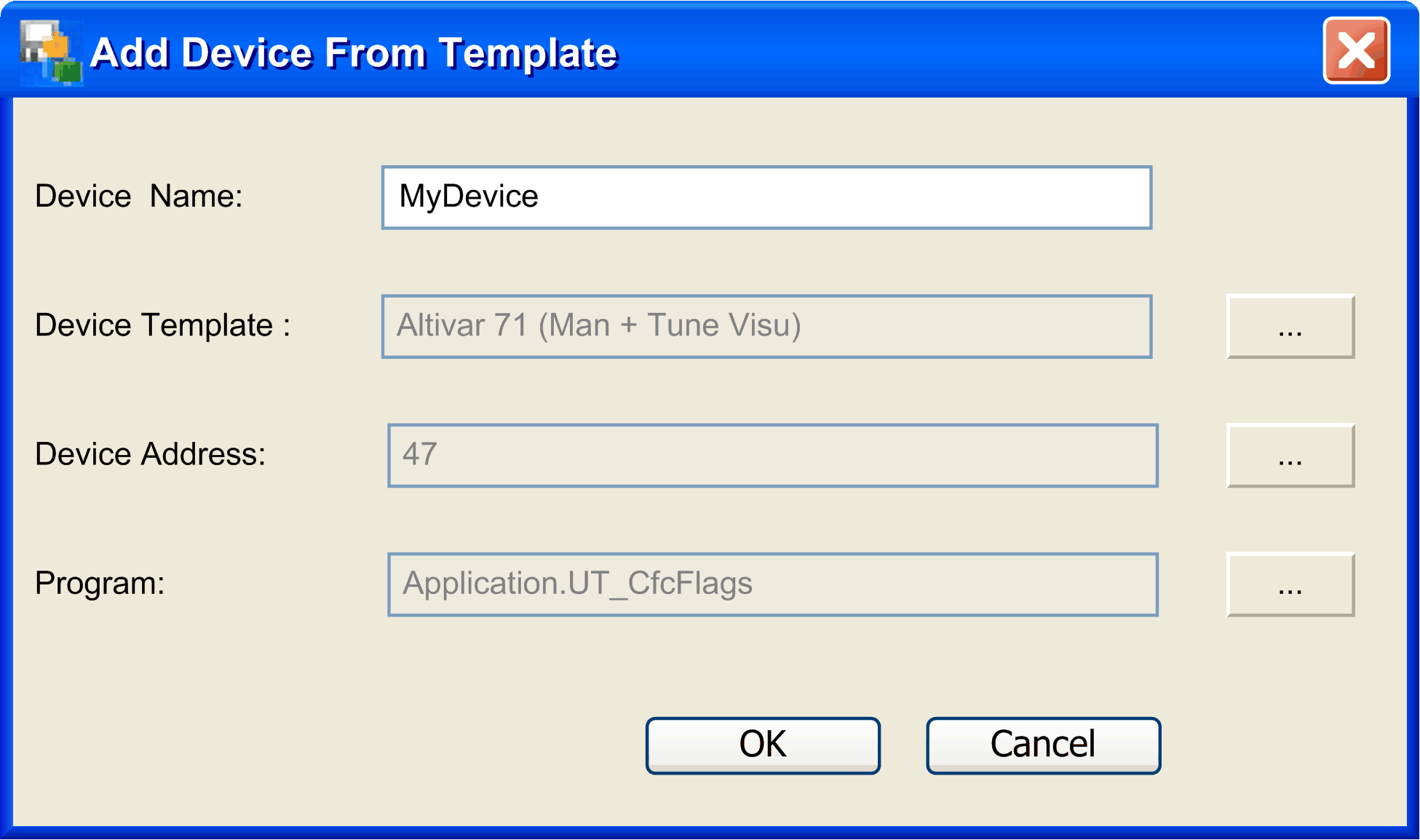Click the Device Name input containing MyDevice
Image resolution: width=1420 pixels, height=840 pixels.
(766, 197)
